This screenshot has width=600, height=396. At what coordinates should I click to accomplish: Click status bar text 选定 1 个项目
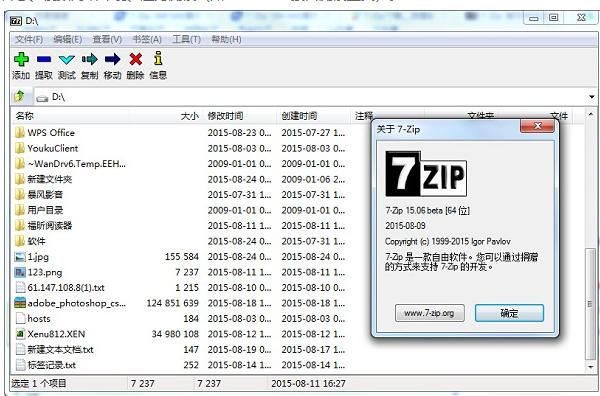click(x=39, y=383)
